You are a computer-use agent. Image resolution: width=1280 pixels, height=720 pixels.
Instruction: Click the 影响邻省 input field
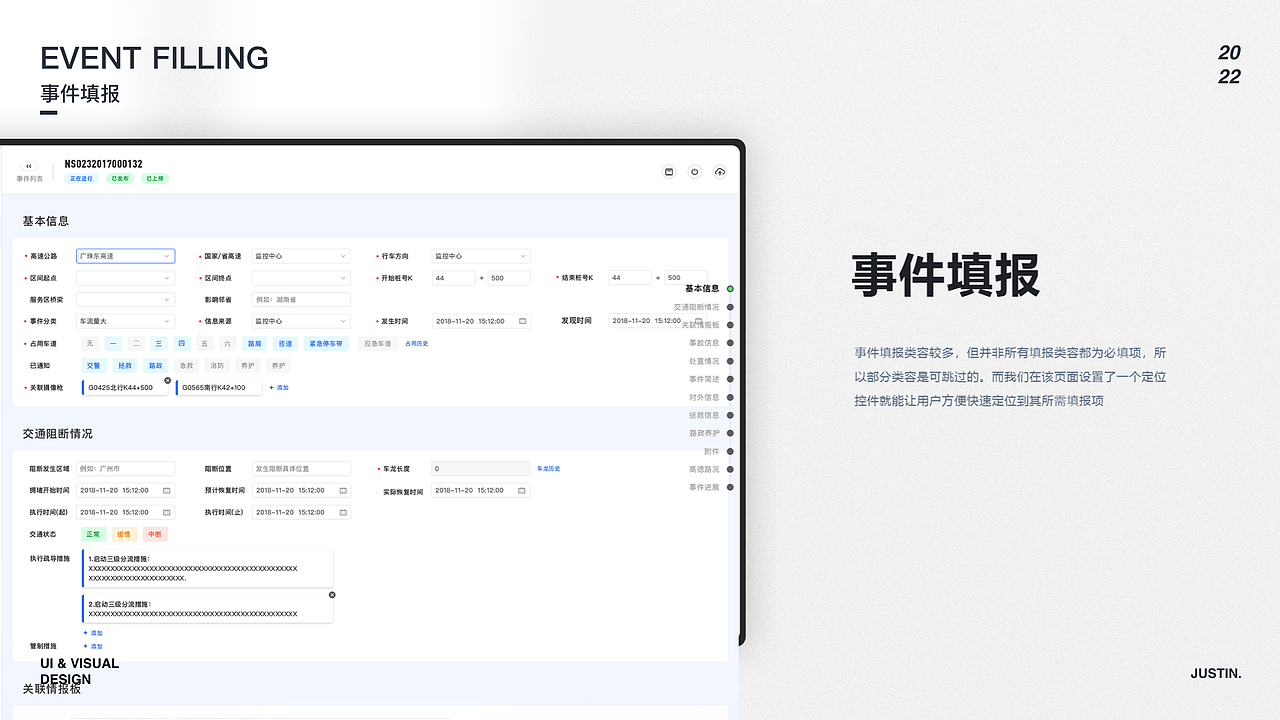301,299
